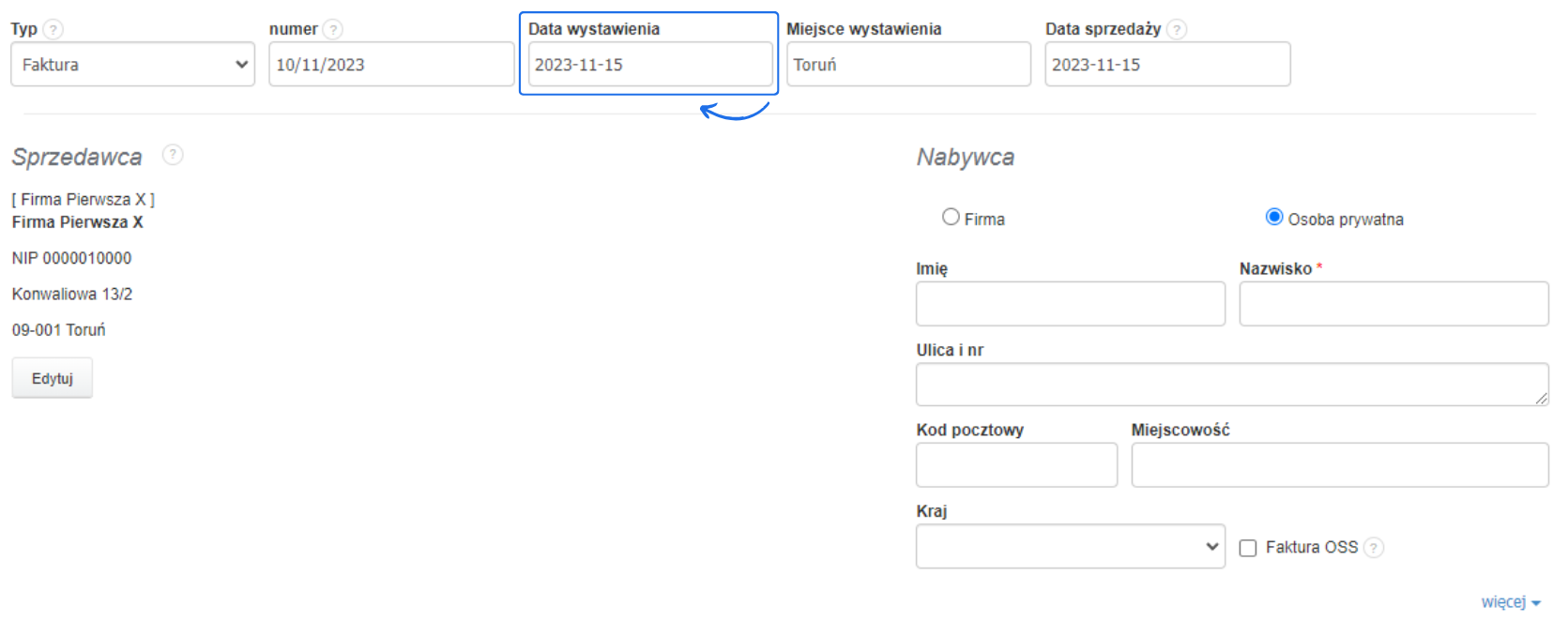Open help icon next to numer label

pyautogui.click(x=333, y=29)
